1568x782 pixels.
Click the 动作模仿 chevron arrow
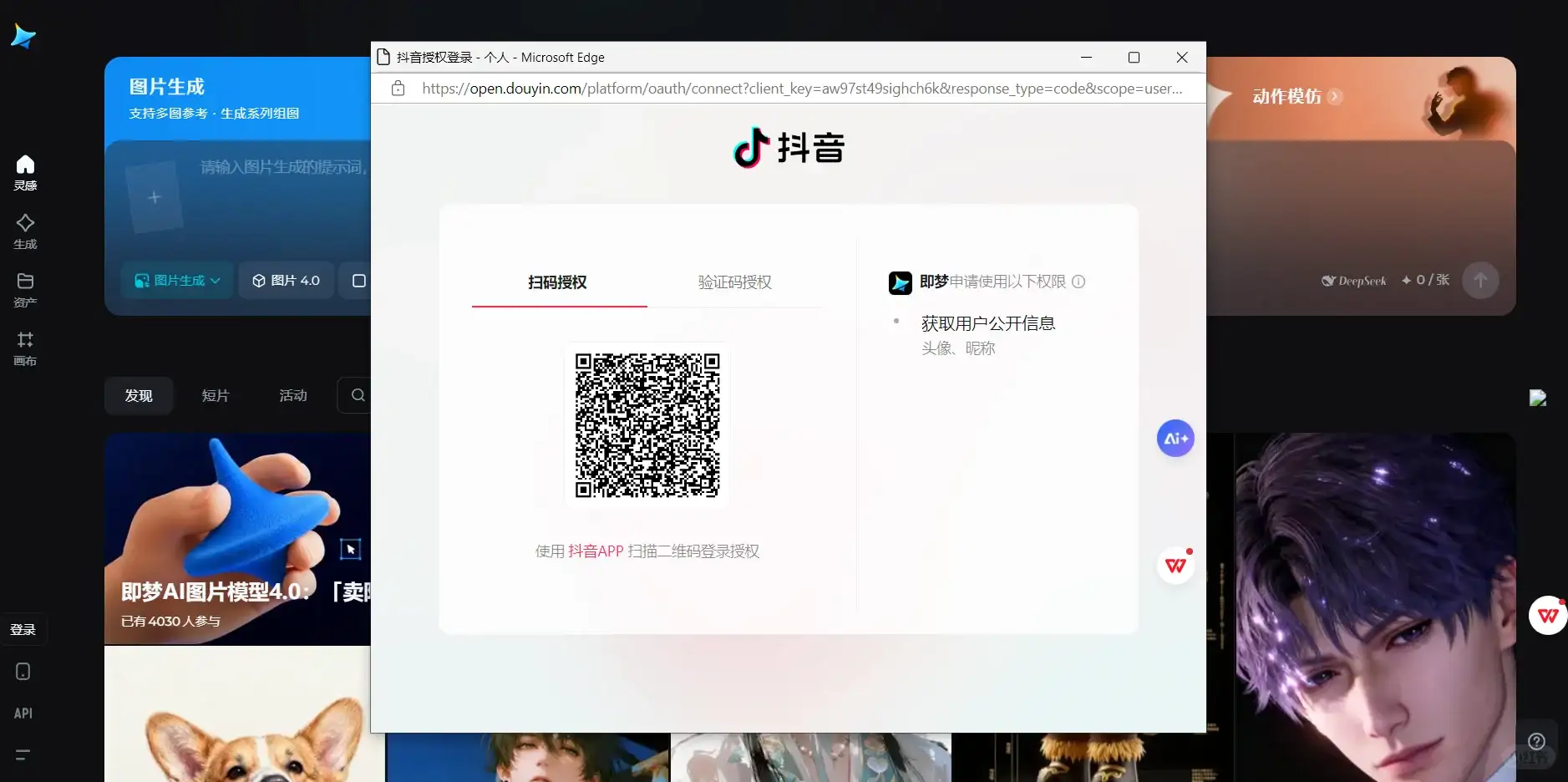(x=1334, y=96)
